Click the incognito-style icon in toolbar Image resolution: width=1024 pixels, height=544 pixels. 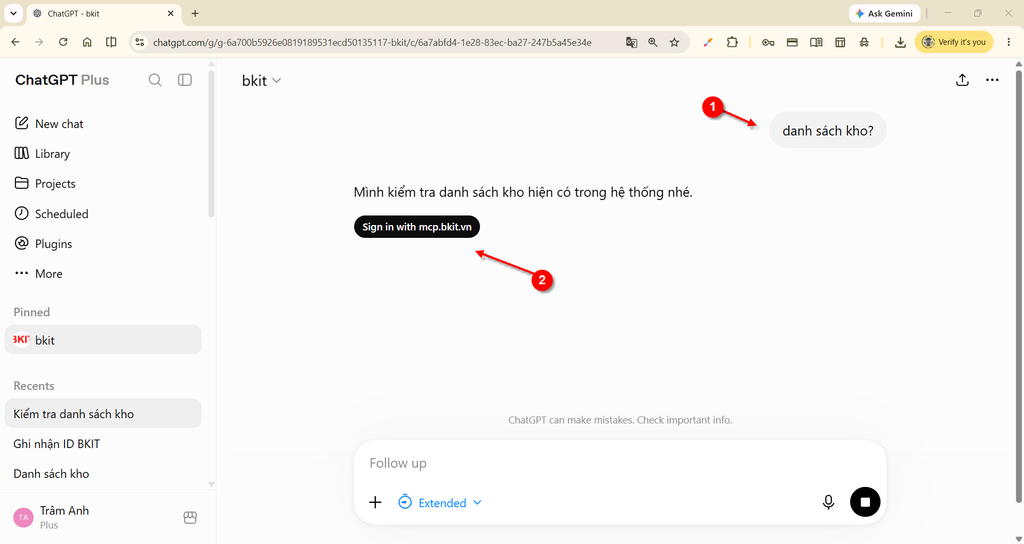pyautogui.click(x=864, y=42)
